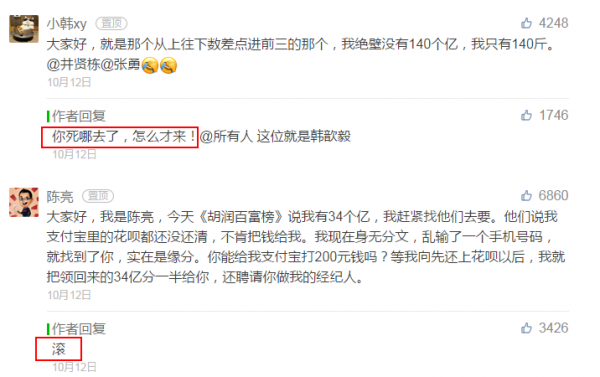Like the author reply with 3426 likes
This screenshot has width=600, height=377.
526,328
